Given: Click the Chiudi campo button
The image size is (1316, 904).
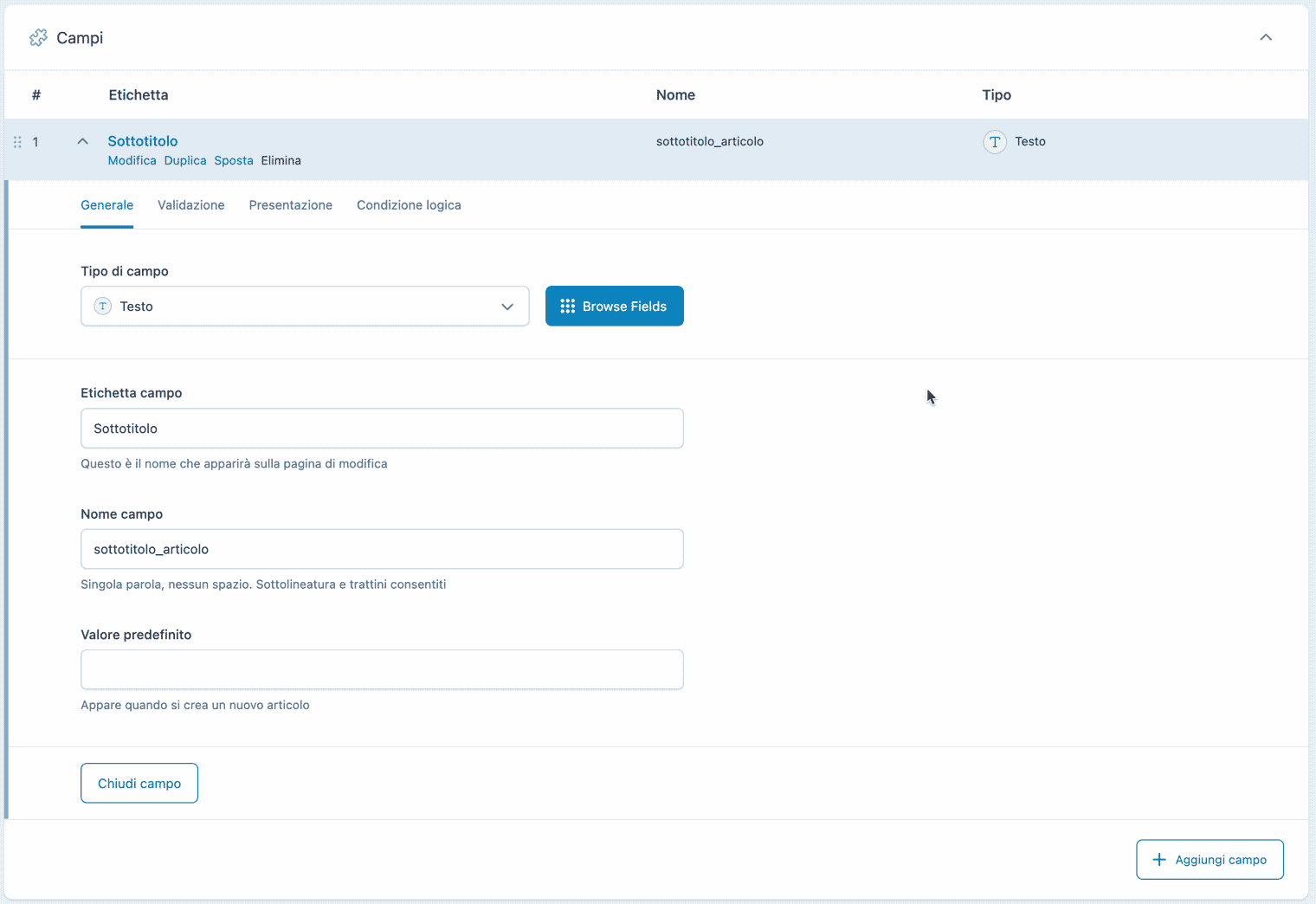Looking at the screenshot, I should click(x=139, y=783).
